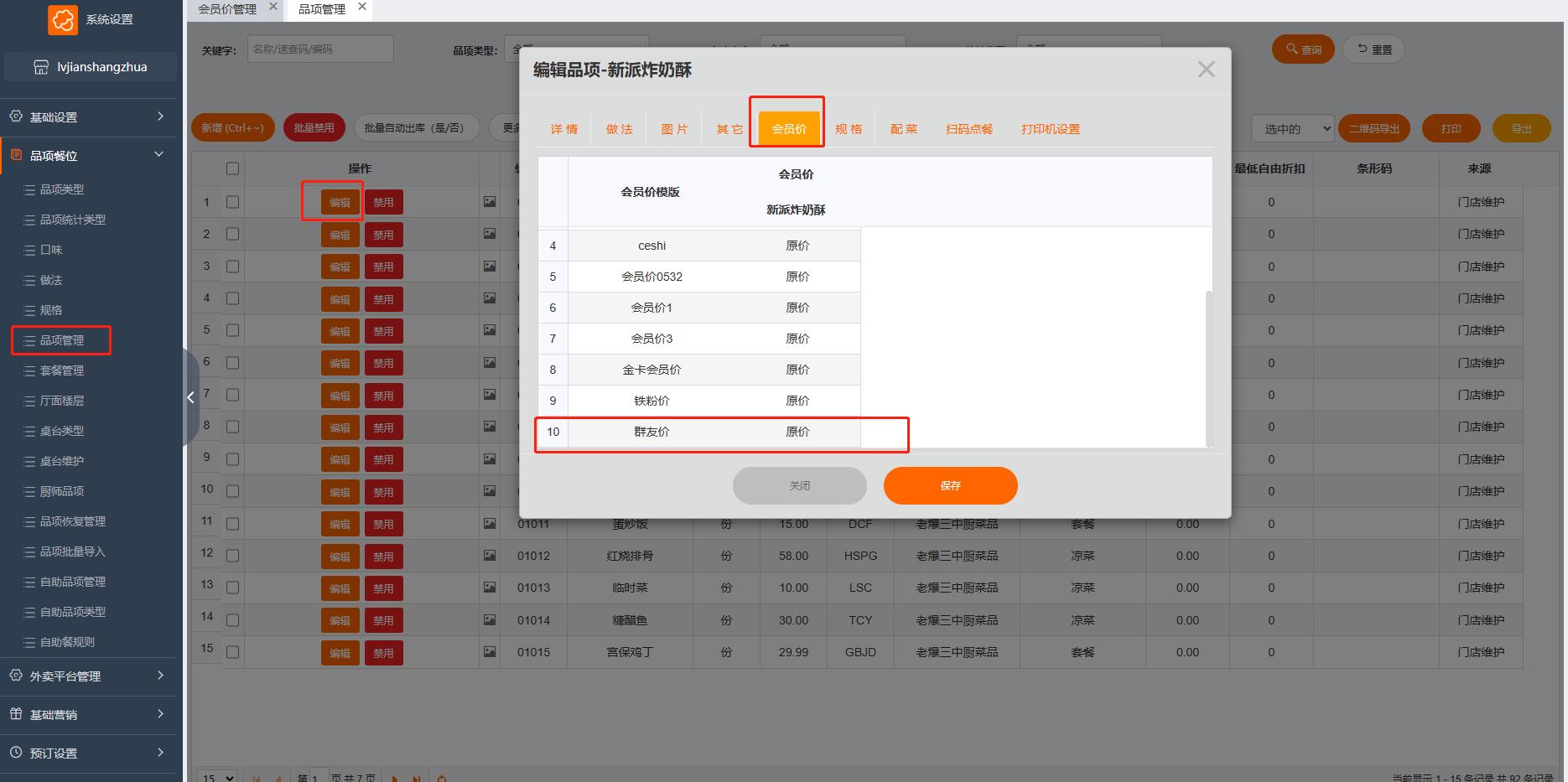This screenshot has height=782, width=1568.
Task: Click the 二维码导出 button
Action: [1374, 128]
